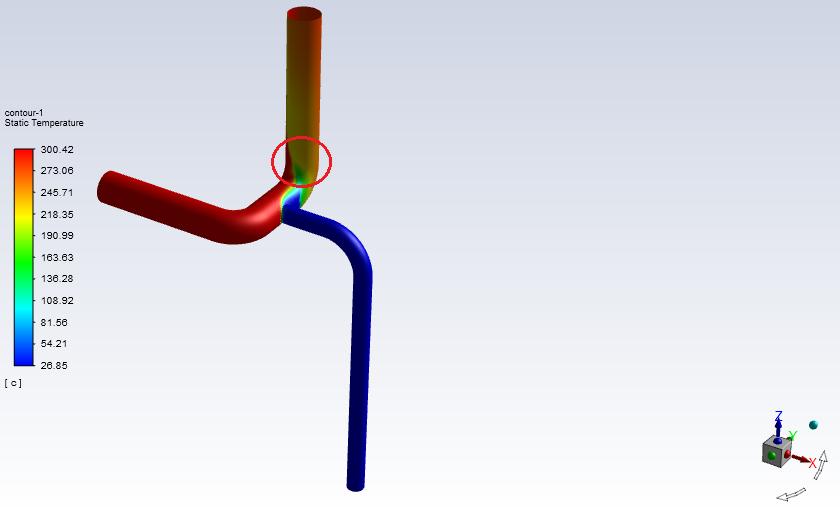Click the upward rotate arrow beside triad
The image size is (840, 507).
pyautogui.click(x=822, y=465)
